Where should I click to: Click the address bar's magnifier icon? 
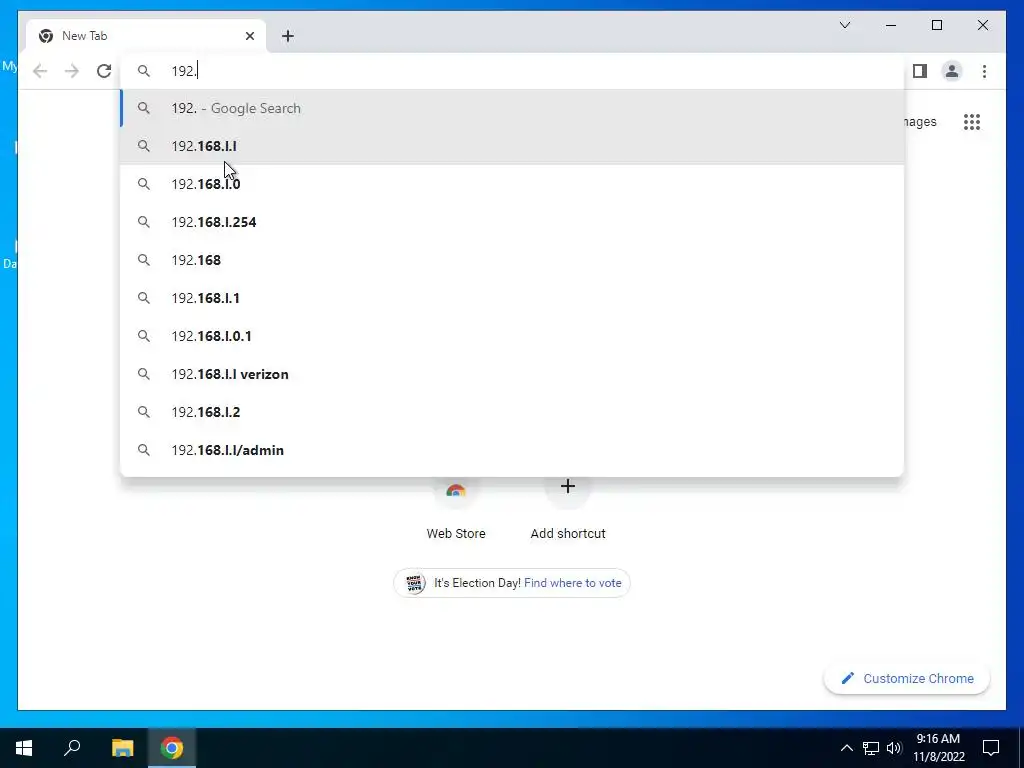144,71
